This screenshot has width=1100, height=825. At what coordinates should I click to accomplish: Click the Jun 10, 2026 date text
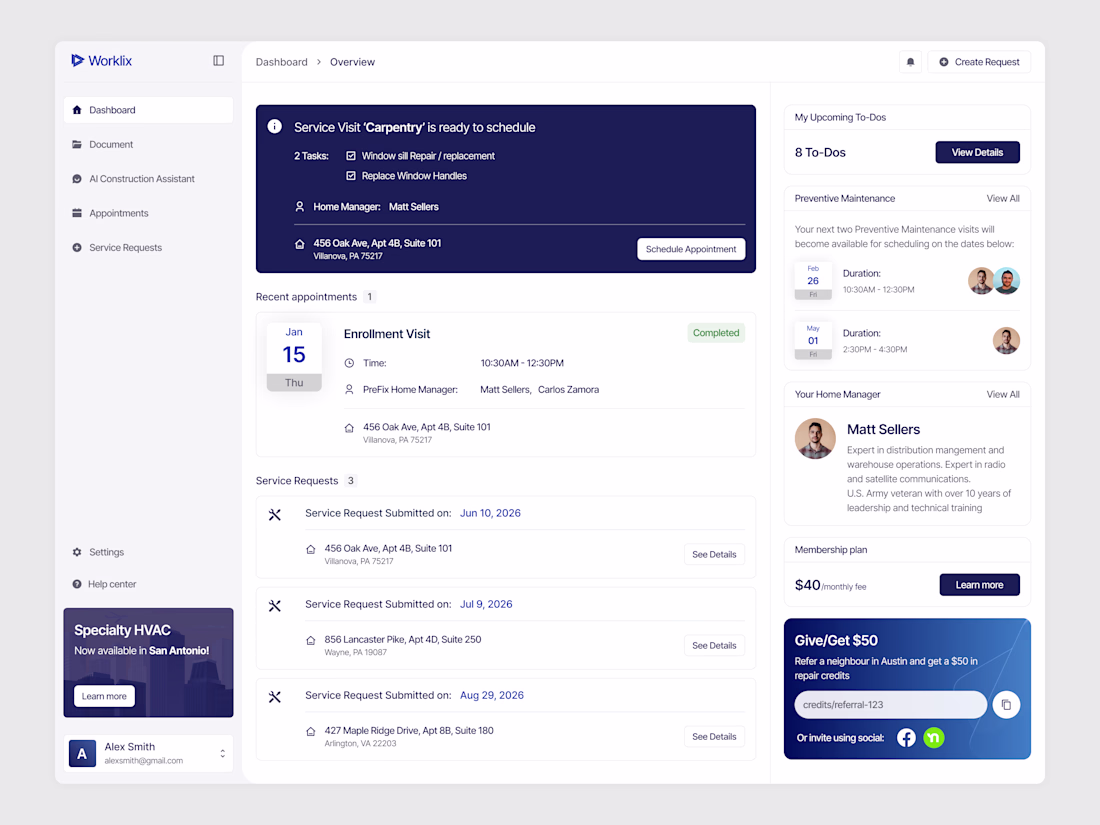[x=490, y=514]
